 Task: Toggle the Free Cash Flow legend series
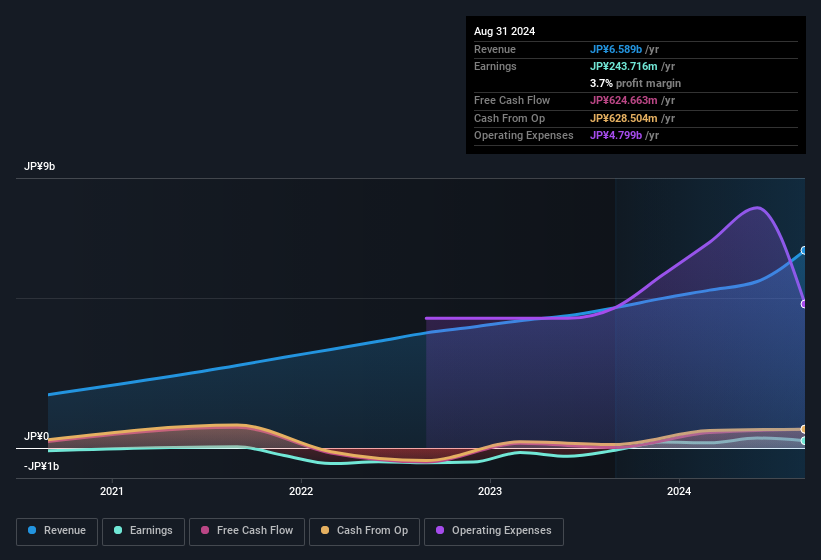(247, 531)
